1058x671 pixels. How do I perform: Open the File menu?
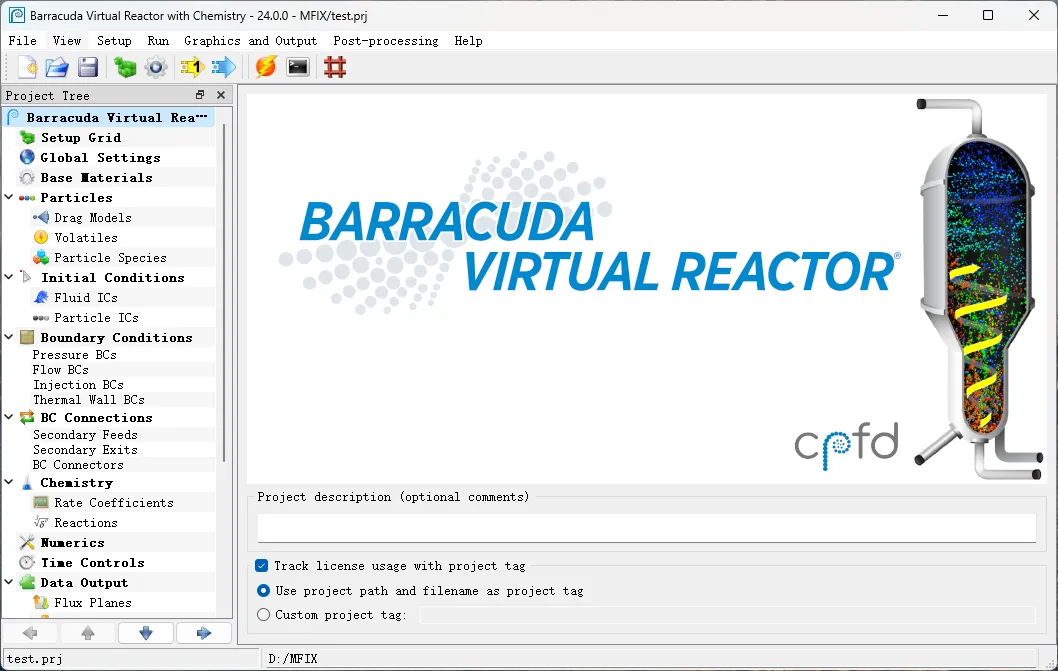click(22, 41)
